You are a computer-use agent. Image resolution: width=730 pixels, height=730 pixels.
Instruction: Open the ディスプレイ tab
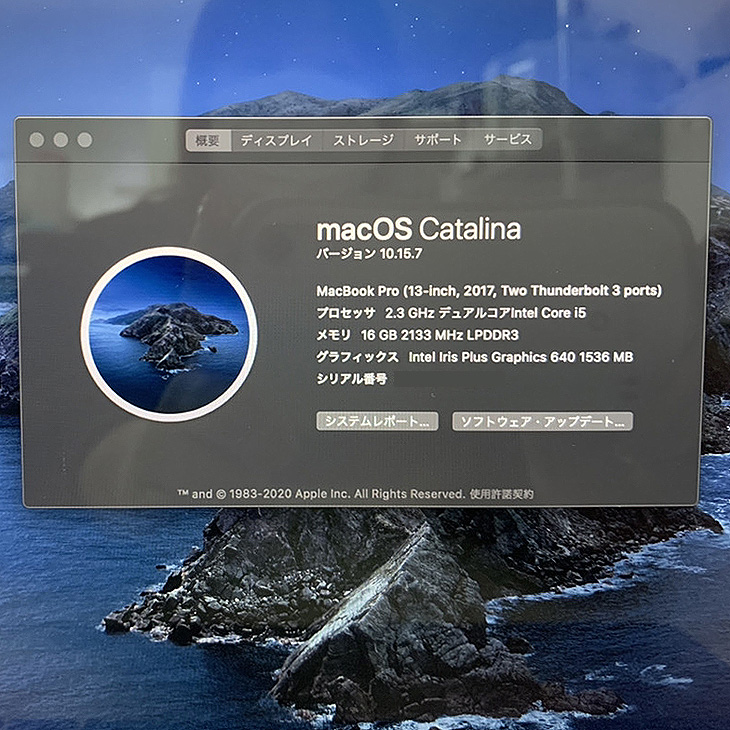277,140
